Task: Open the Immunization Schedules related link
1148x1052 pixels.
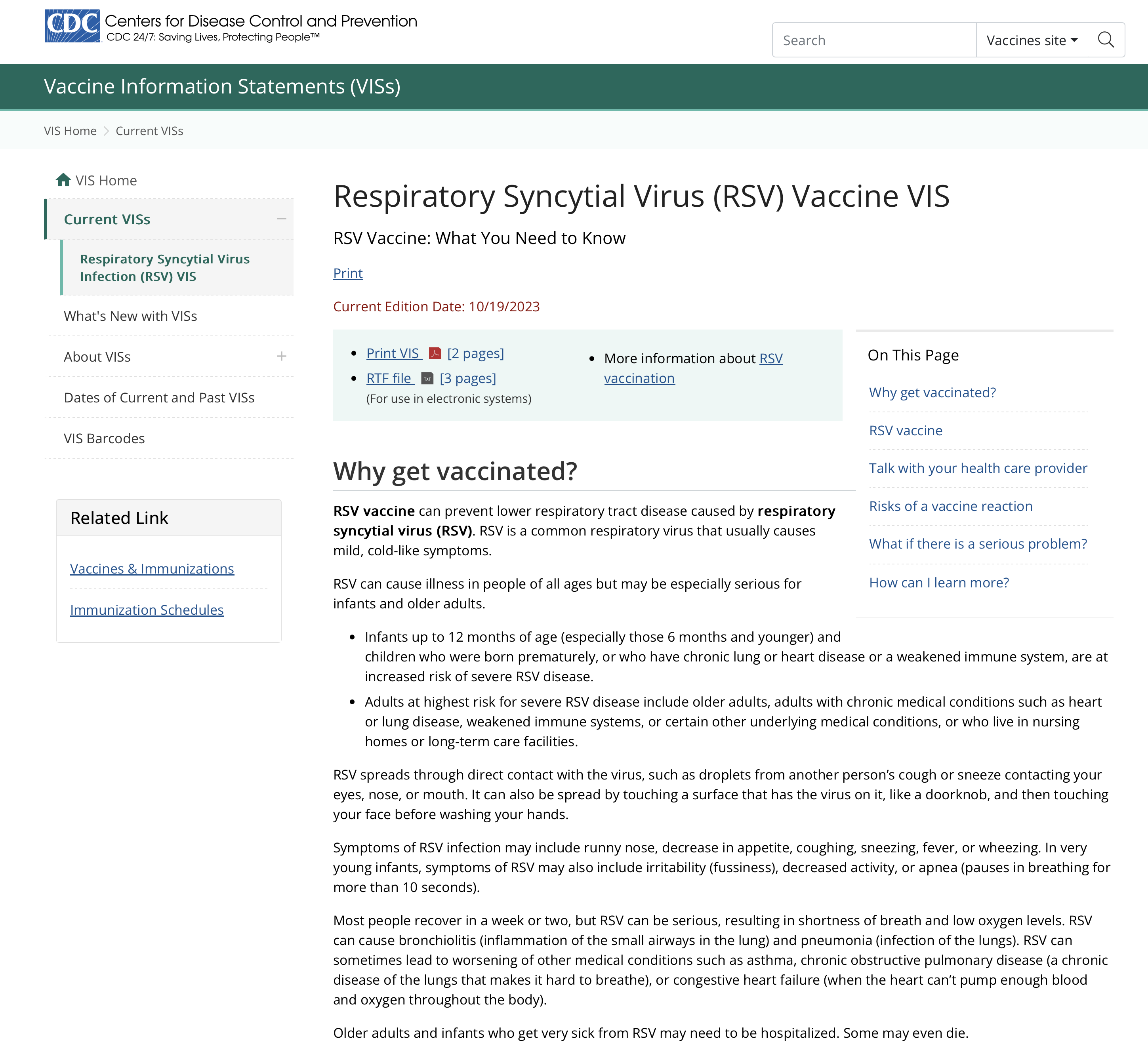Action: coord(147,610)
